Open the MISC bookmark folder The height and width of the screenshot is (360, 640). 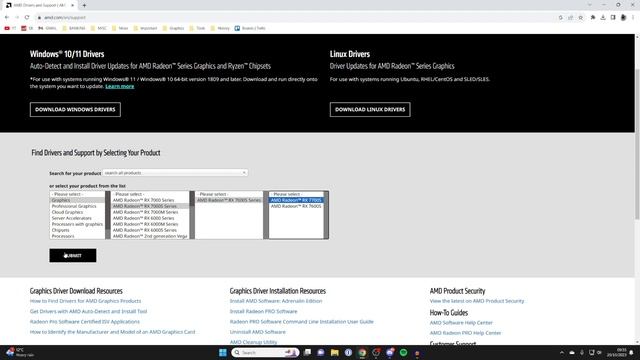pos(98,28)
